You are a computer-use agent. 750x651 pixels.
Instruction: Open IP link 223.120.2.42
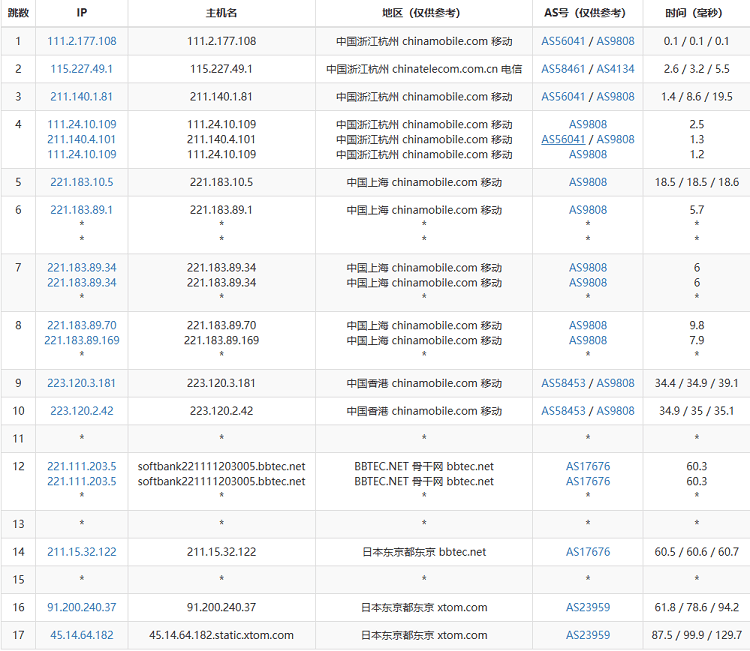click(82, 411)
